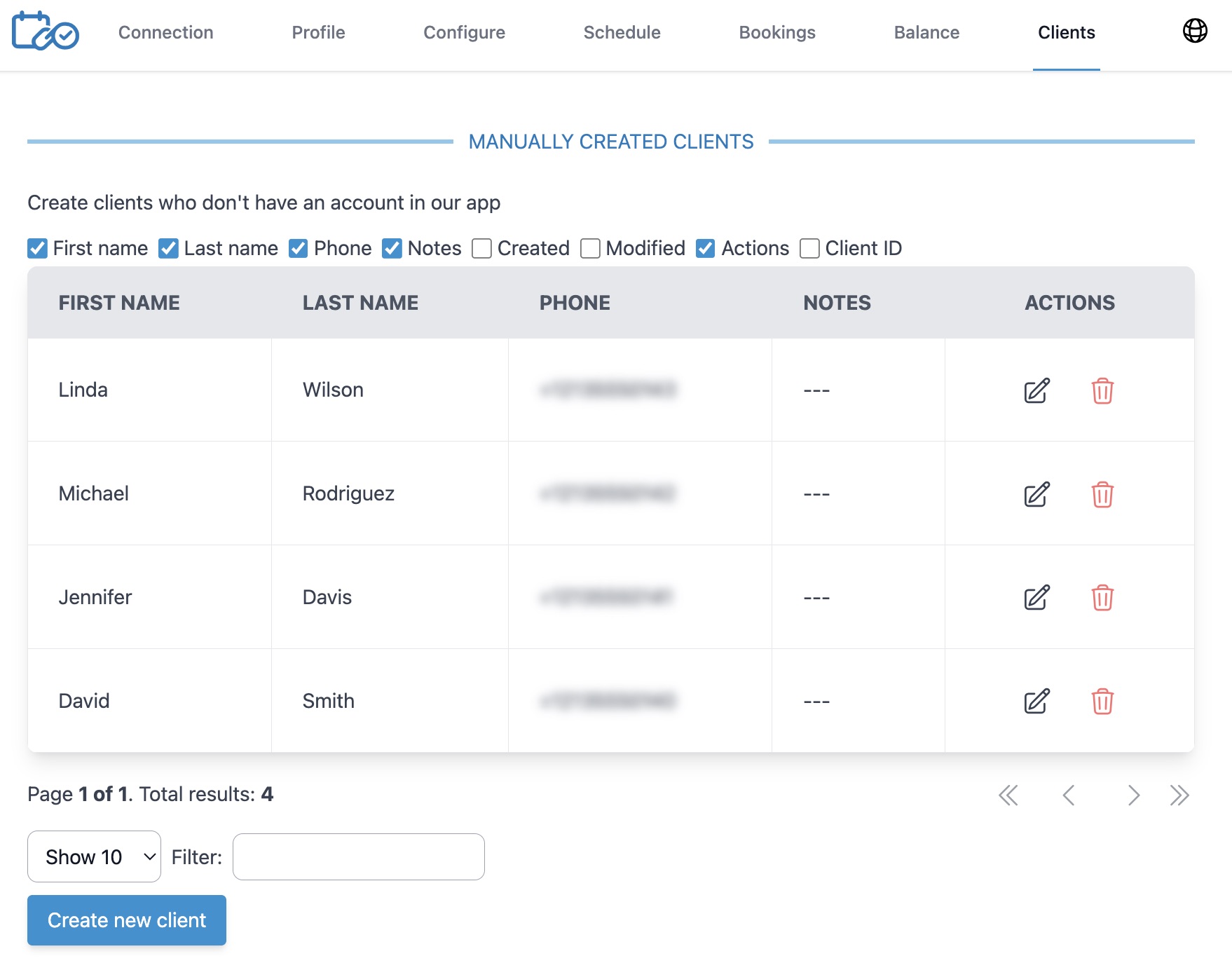Enable the Created column checkbox
Viewport: 1232px width, 963px height.
pos(481,248)
